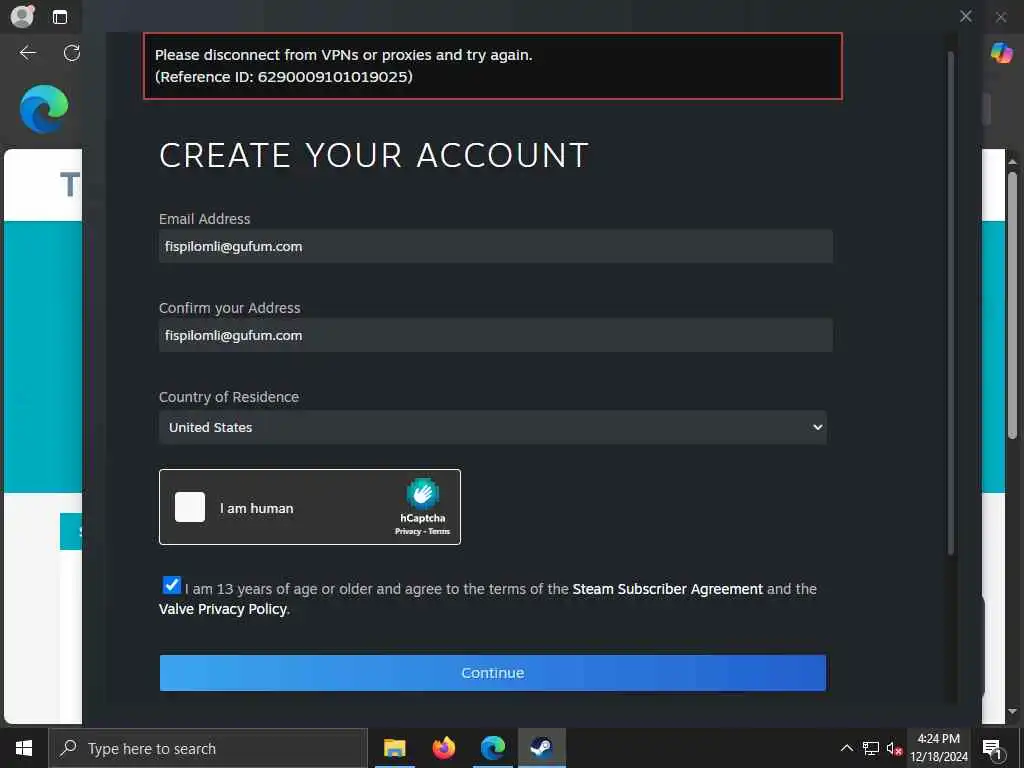Screen dimensions: 1024x768
Task: Click the blue Continue button
Action: click(492, 673)
